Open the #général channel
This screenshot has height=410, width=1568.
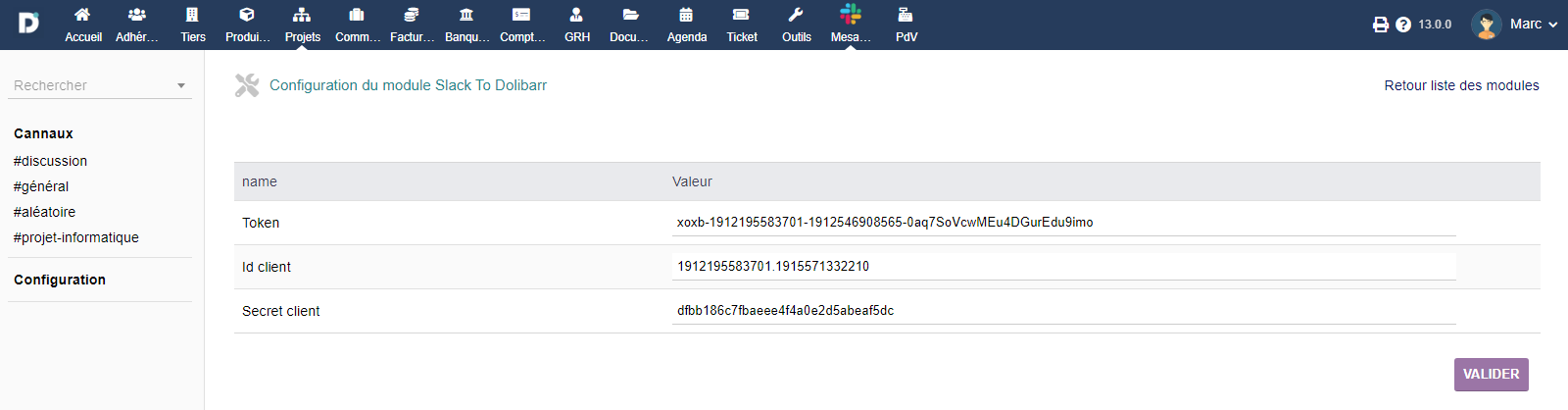pyautogui.click(x=41, y=186)
